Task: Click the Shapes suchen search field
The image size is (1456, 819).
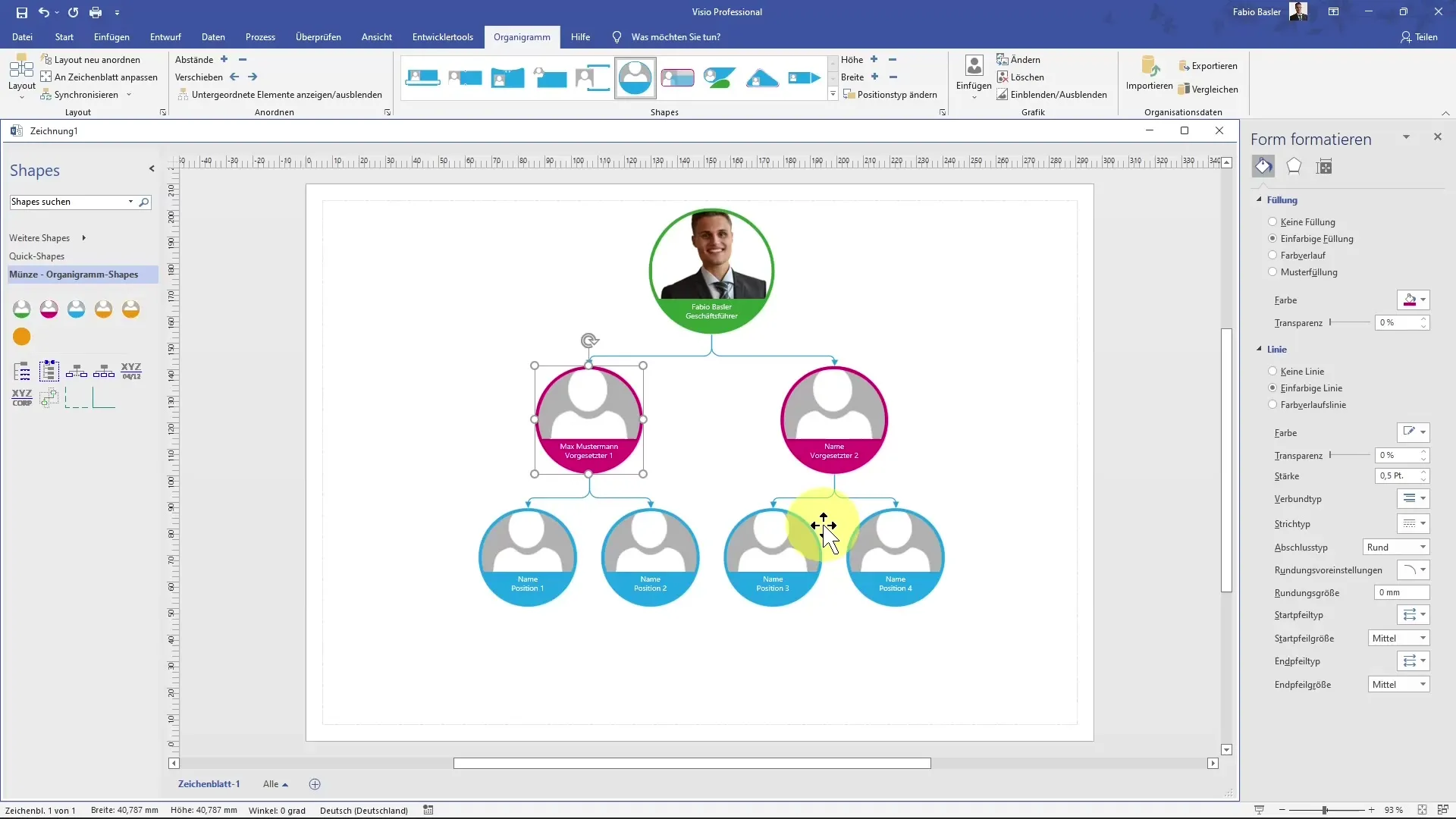Action: [x=68, y=202]
